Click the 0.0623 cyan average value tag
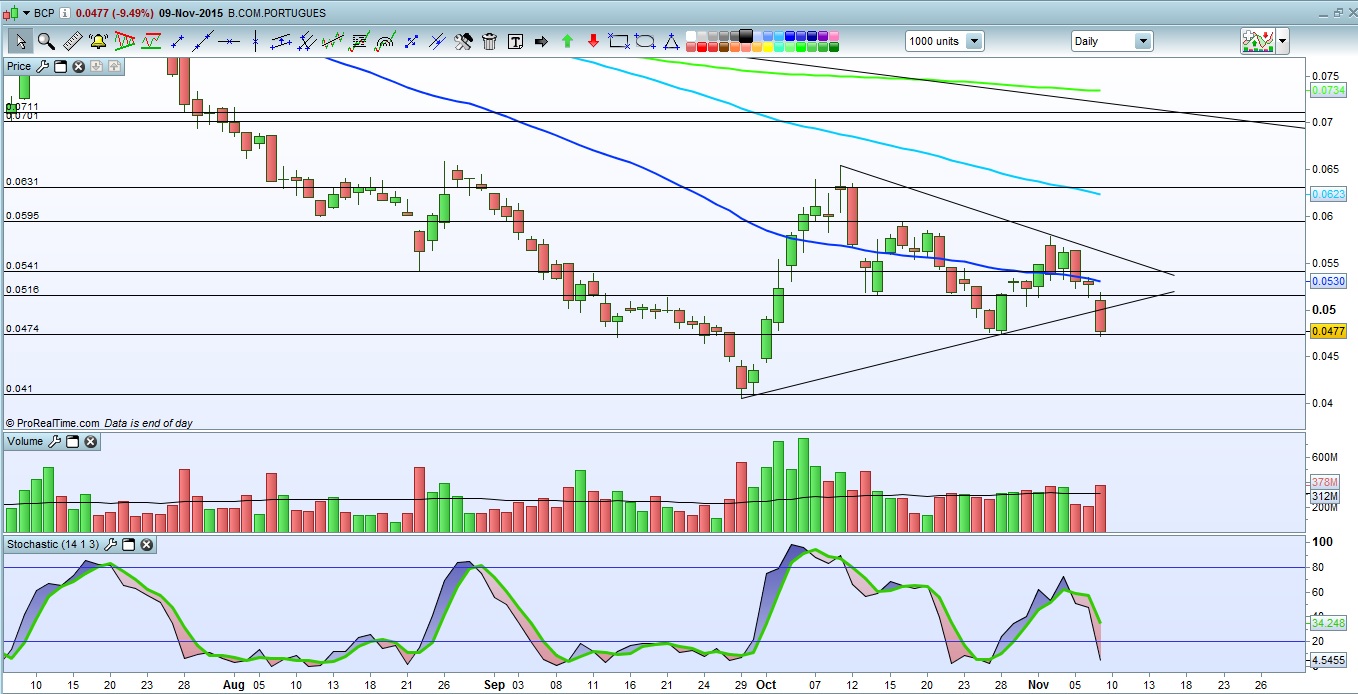Screen dimensions: 1358x694 click(1330, 193)
